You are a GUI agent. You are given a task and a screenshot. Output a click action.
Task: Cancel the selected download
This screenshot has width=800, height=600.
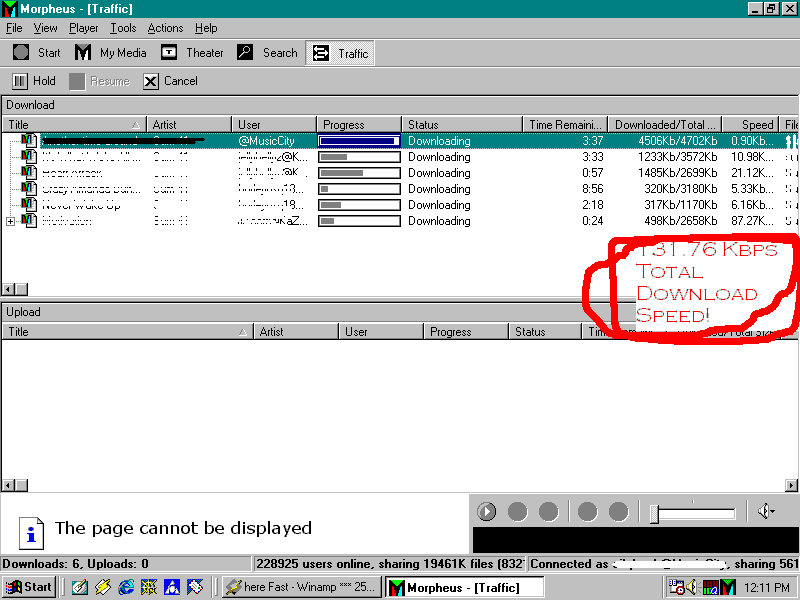click(170, 81)
